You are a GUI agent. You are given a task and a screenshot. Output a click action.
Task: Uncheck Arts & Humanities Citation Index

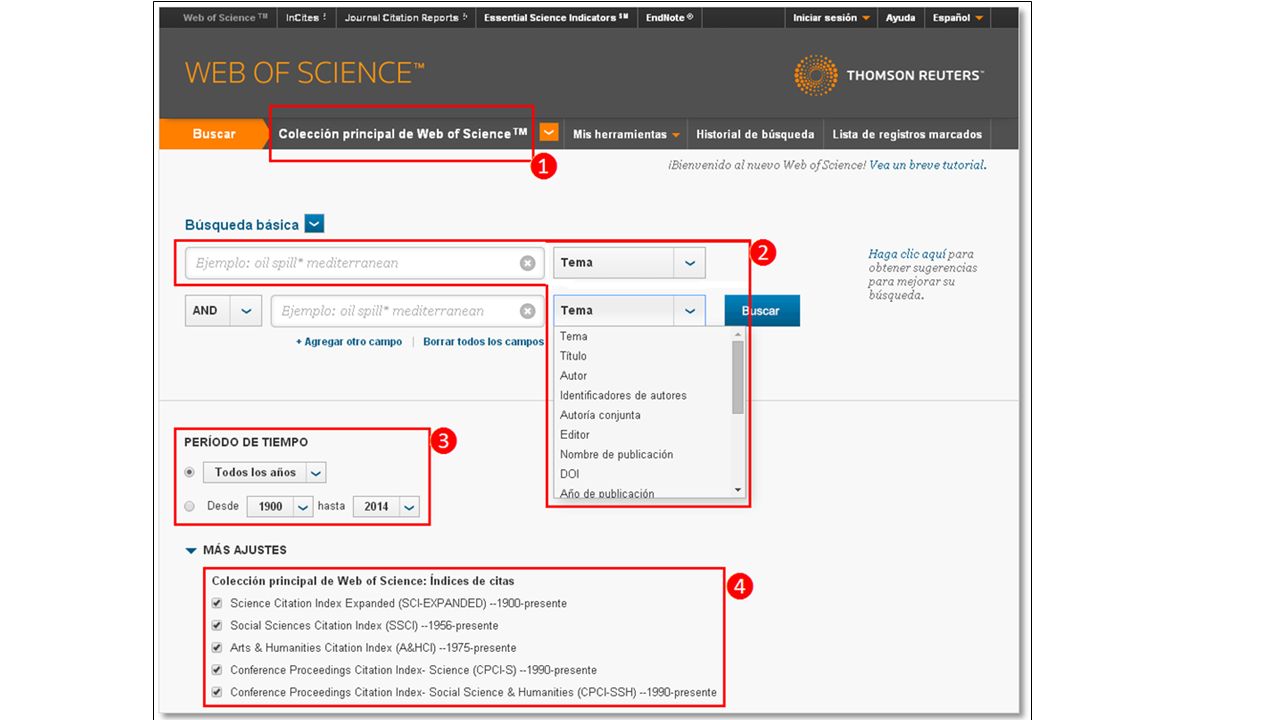217,647
